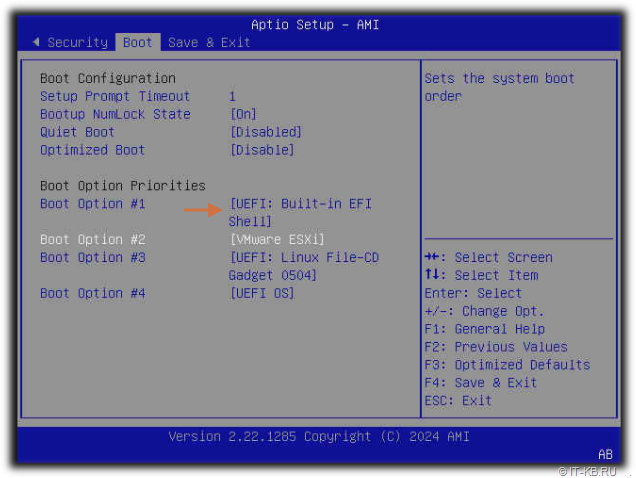This screenshot has width=636, height=478.
Task: Click the Boot Configuration heading
Action: coord(107,78)
